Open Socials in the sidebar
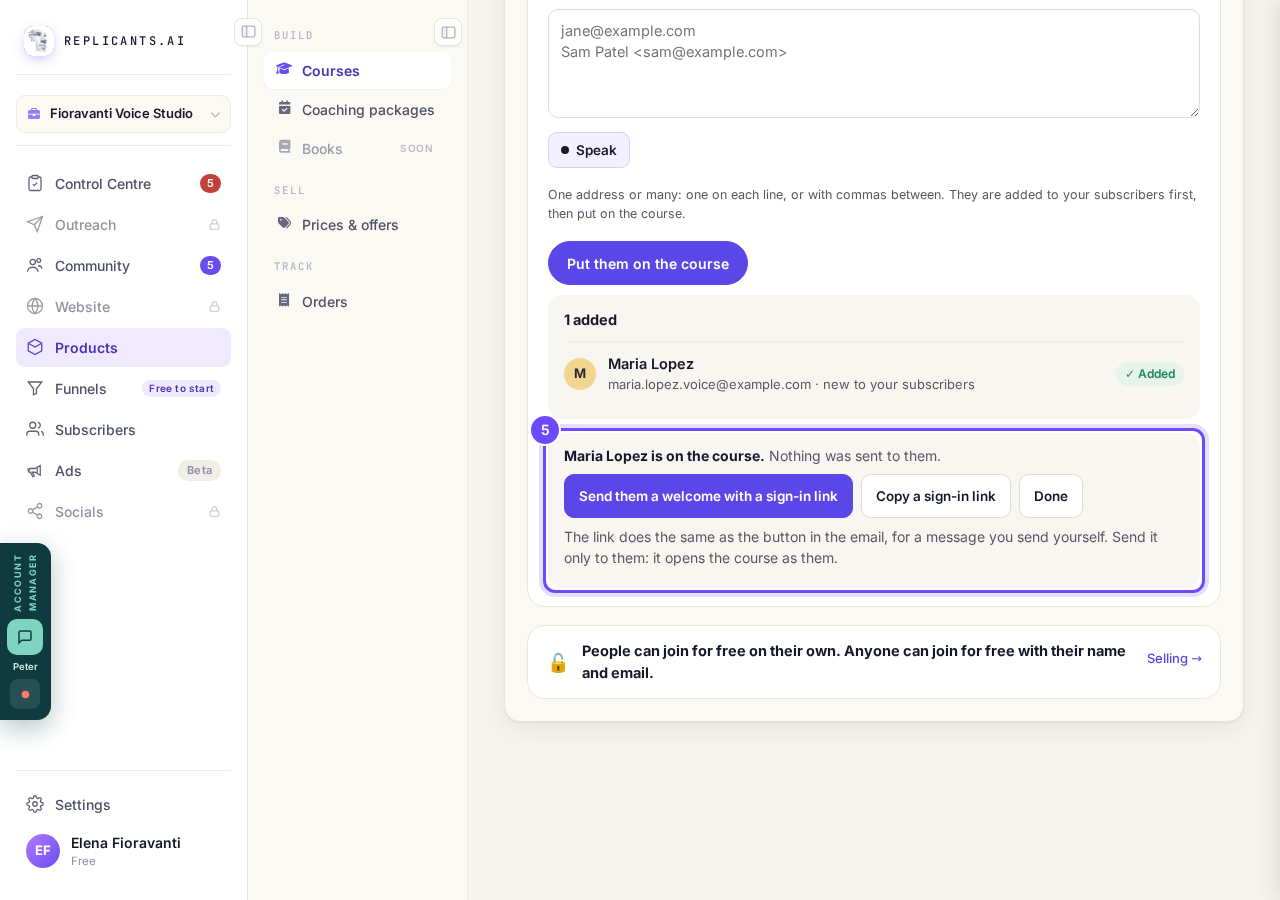The height and width of the screenshot is (900, 1280). coord(123,511)
